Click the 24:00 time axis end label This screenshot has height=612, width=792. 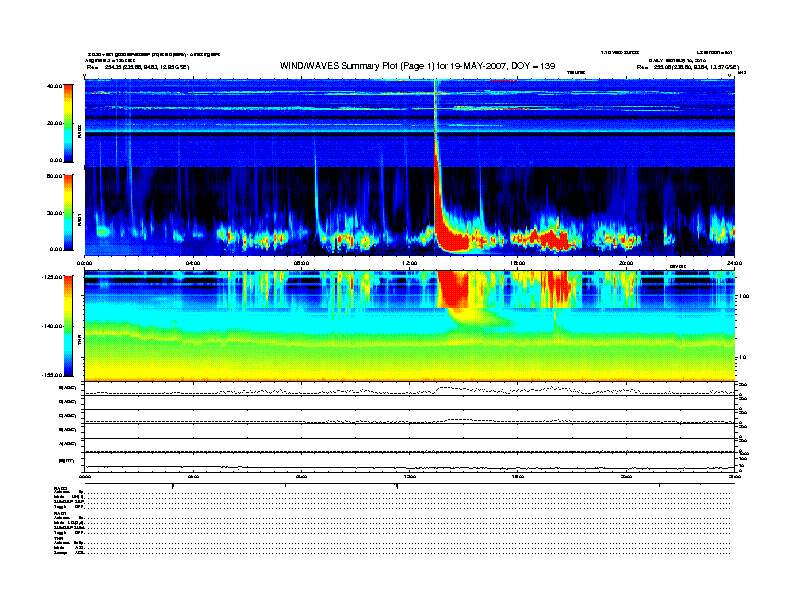tap(733, 263)
